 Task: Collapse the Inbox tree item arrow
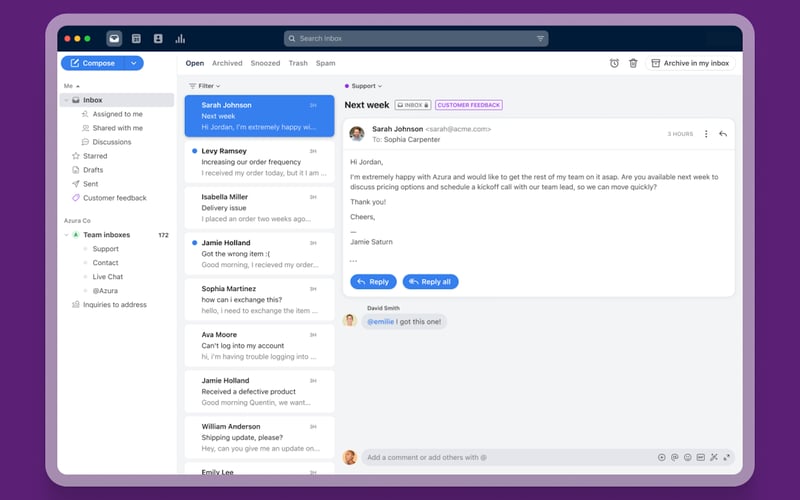point(66,100)
